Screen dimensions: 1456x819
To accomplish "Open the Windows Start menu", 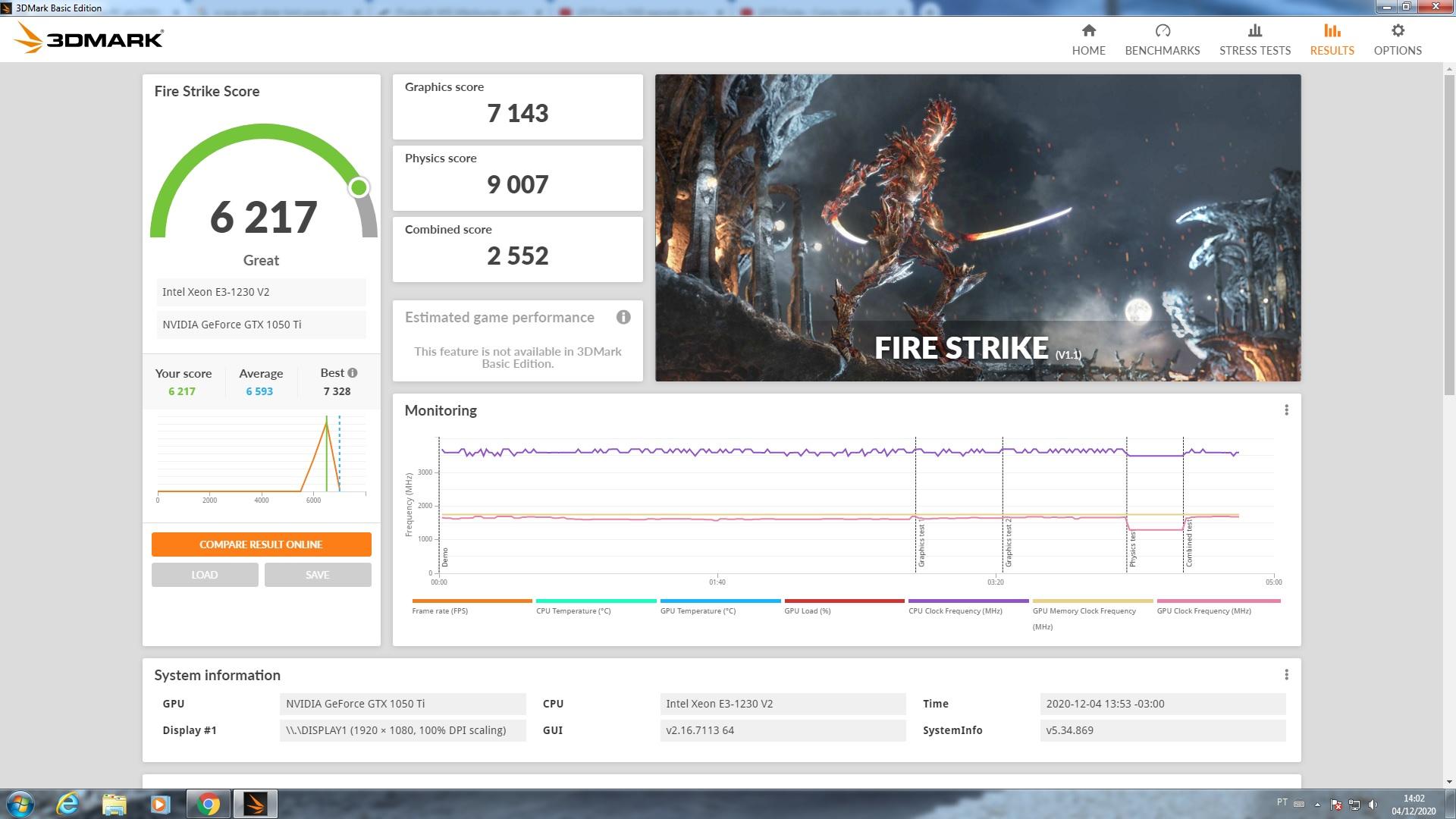I will pyautogui.click(x=20, y=804).
